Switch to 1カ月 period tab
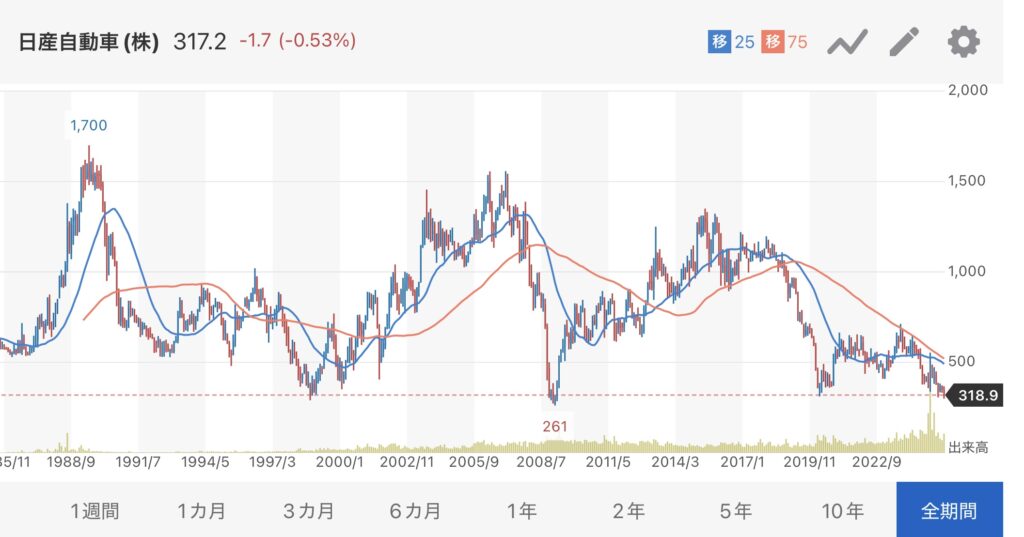Image resolution: width=1024 pixels, height=537 pixels. click(x=201, y=510)
